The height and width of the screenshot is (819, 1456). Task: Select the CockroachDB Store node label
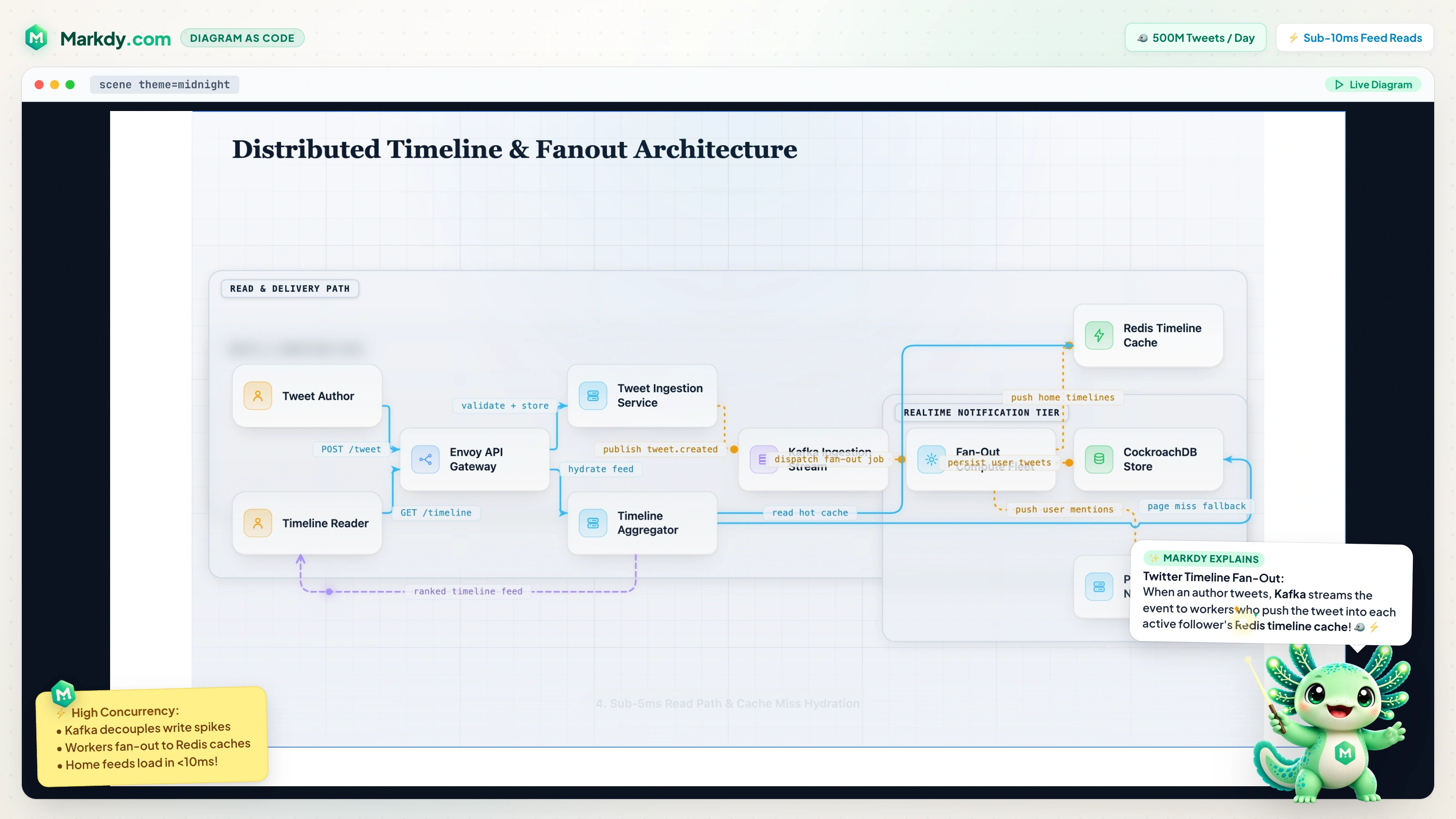(x=1160, y=459)
